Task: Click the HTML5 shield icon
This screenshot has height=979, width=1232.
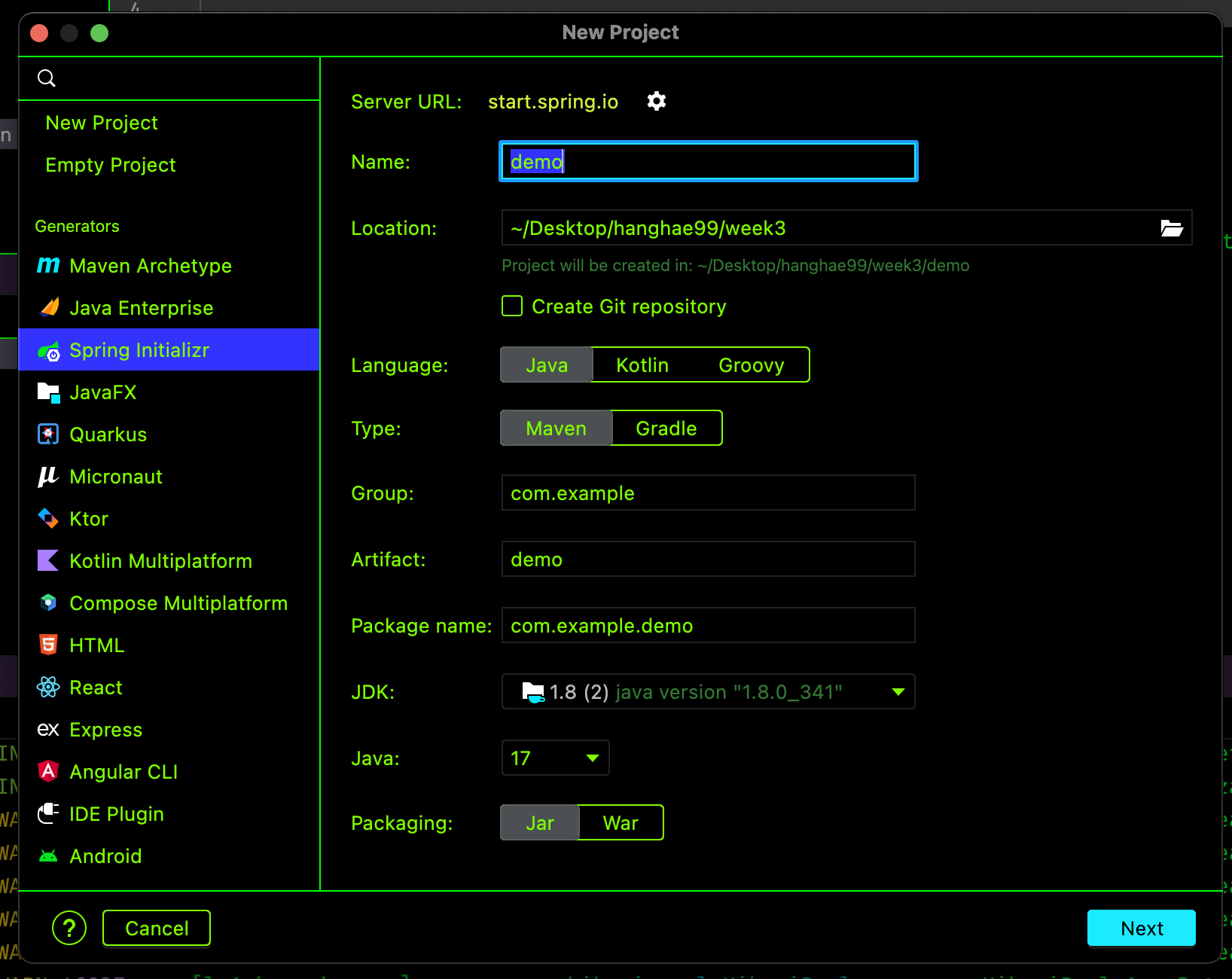Action: [48, 645]
